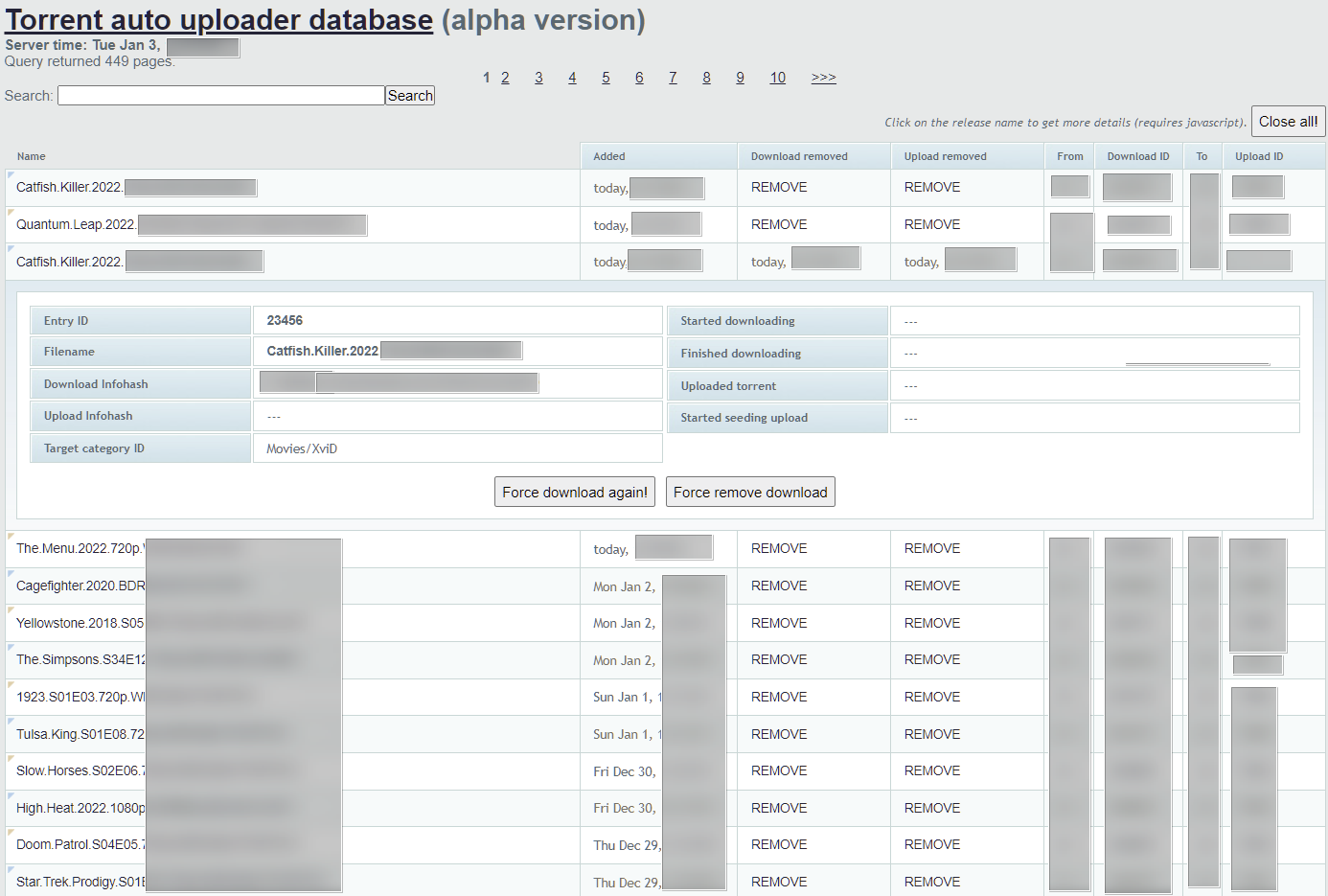Expand Yellowstone.2018.S05 release details

point(80,623)
